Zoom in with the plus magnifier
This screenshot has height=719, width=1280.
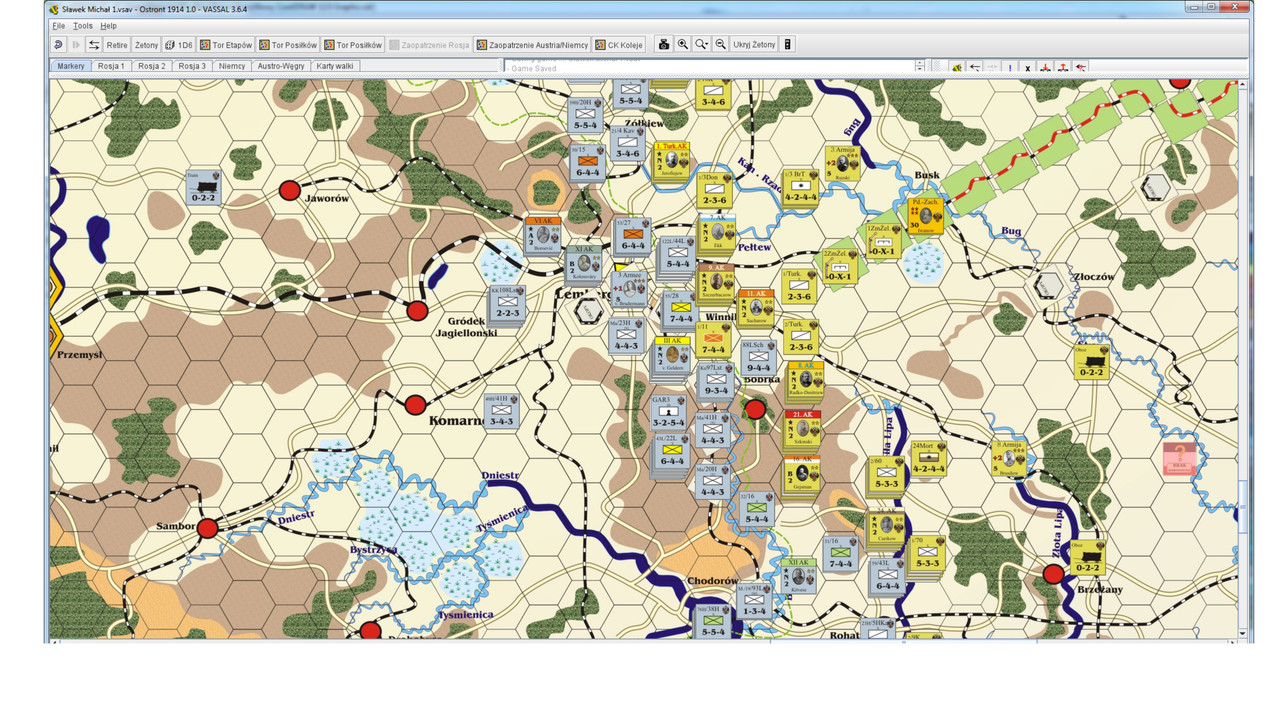[x=683, y=45]
